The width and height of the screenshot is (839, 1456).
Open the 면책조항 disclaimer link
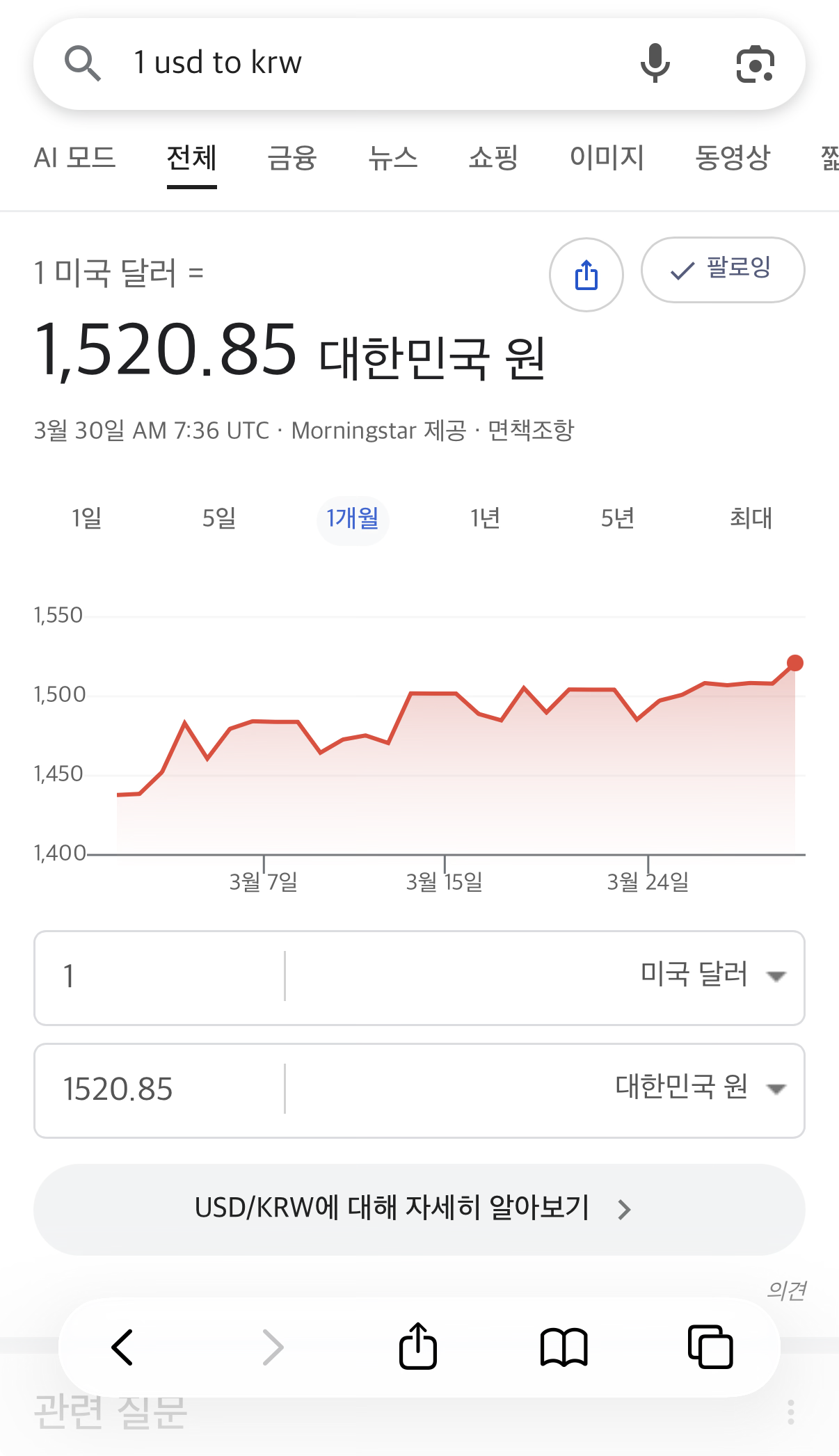[531, 431]
